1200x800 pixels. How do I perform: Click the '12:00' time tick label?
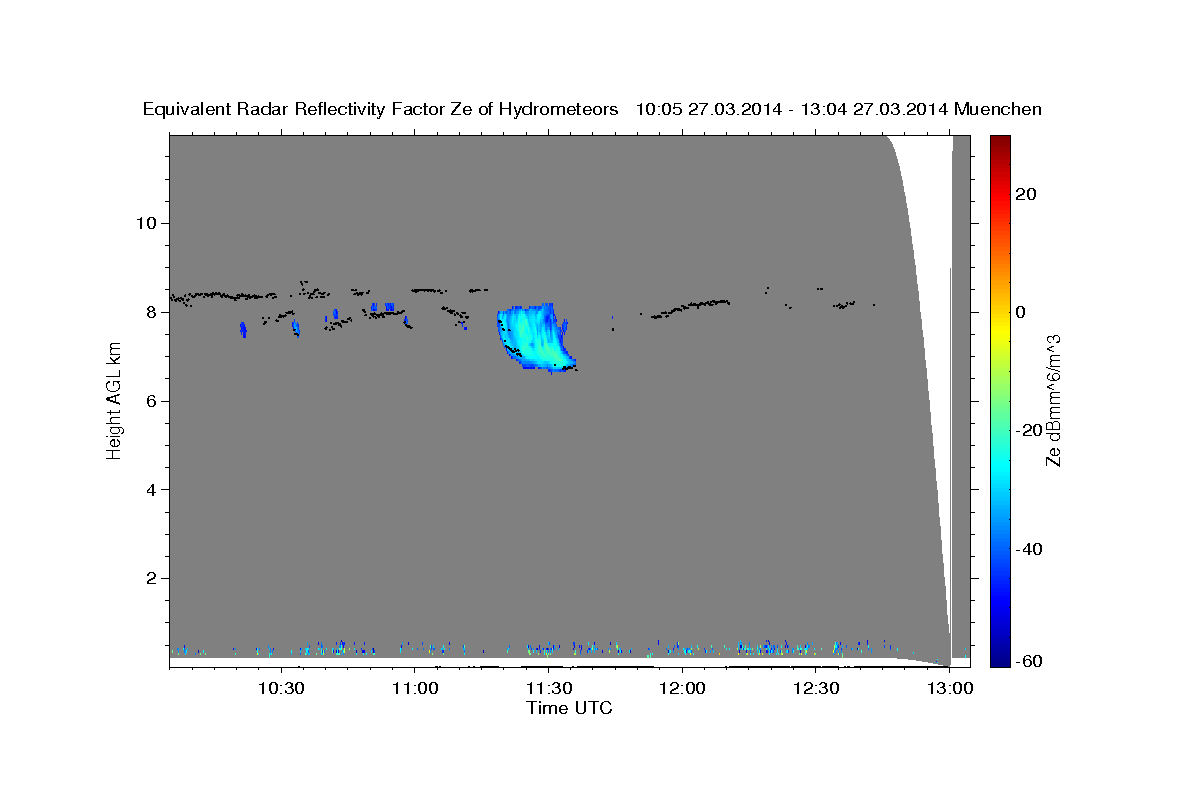pyautogui.click(x=683, y=689)
